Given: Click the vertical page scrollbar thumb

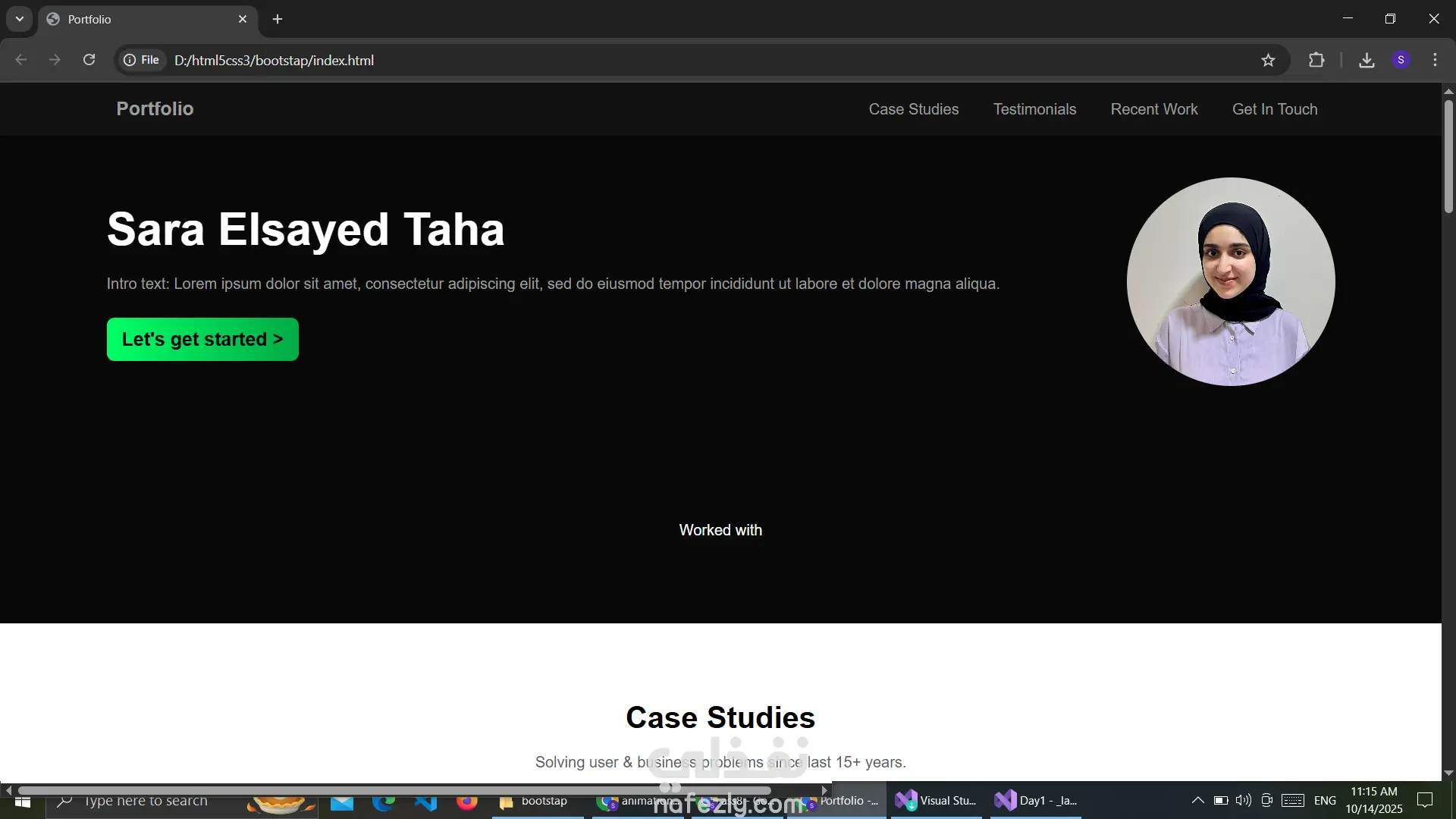Looking at the screenshot, I should tap(1448, 155).
